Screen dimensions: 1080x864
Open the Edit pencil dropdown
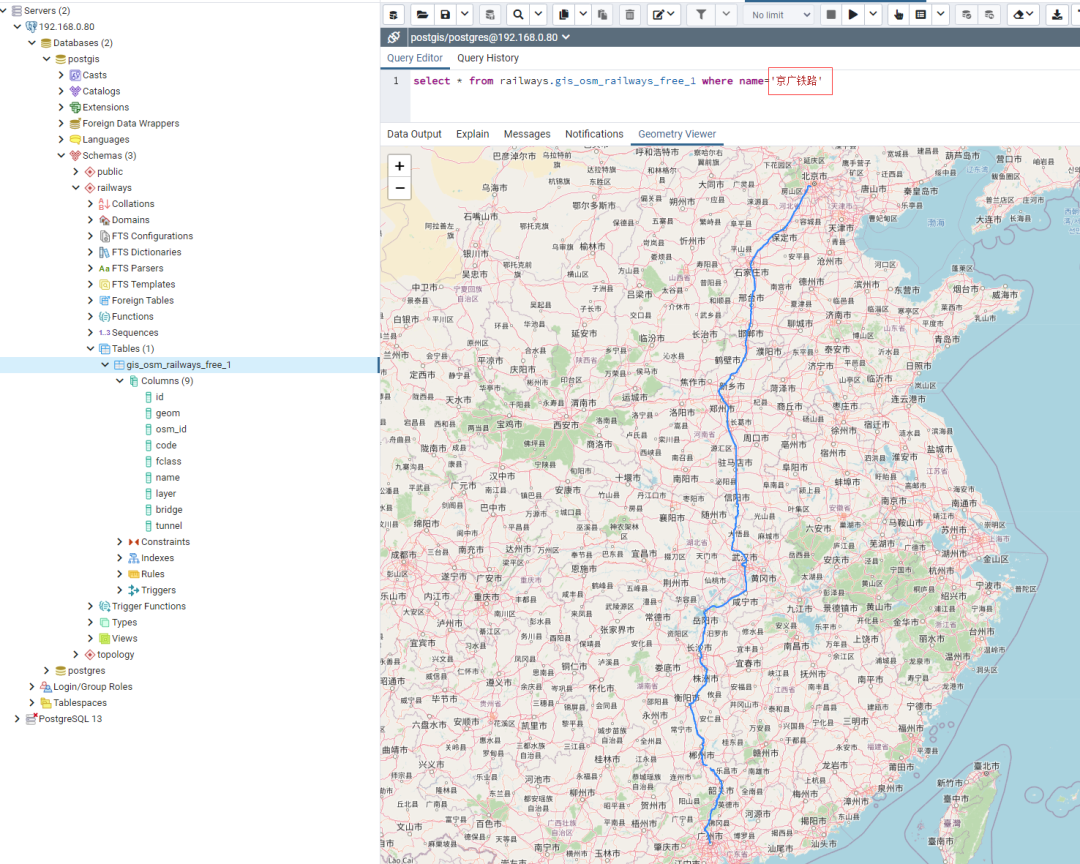click(664, 14)
